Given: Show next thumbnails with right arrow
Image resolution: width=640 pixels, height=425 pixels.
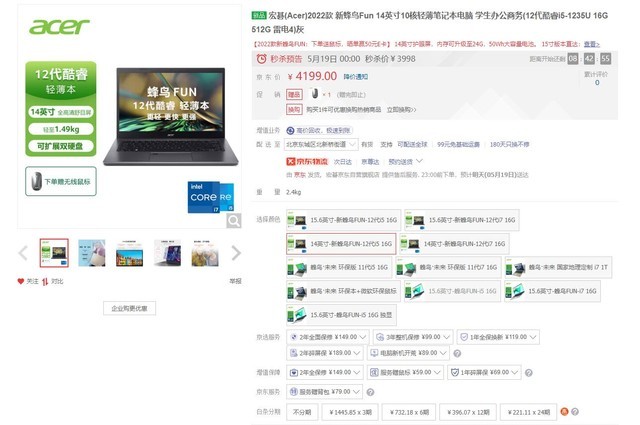Looking at the screenshot, I should pyautogui.click(x=236, y=253).
